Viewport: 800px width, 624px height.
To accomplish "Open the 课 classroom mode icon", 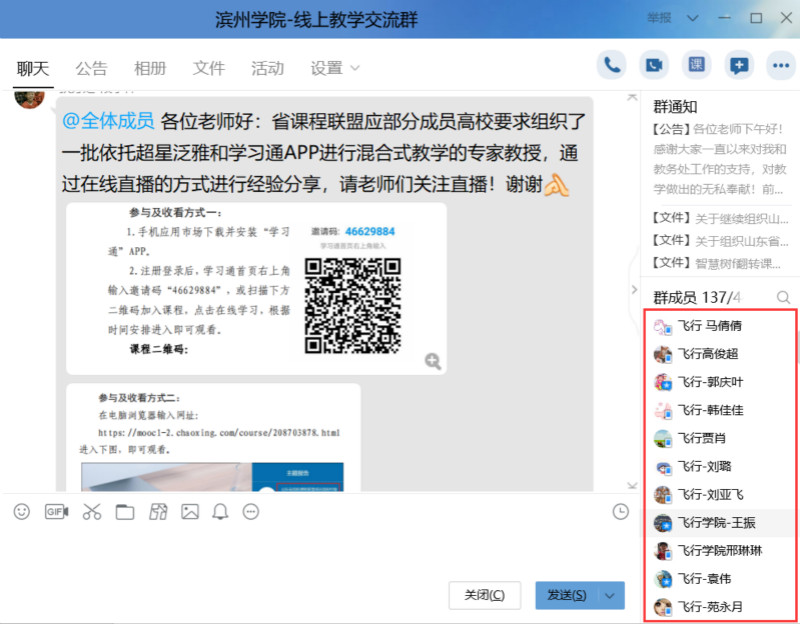I will click(x=696, y=66).
